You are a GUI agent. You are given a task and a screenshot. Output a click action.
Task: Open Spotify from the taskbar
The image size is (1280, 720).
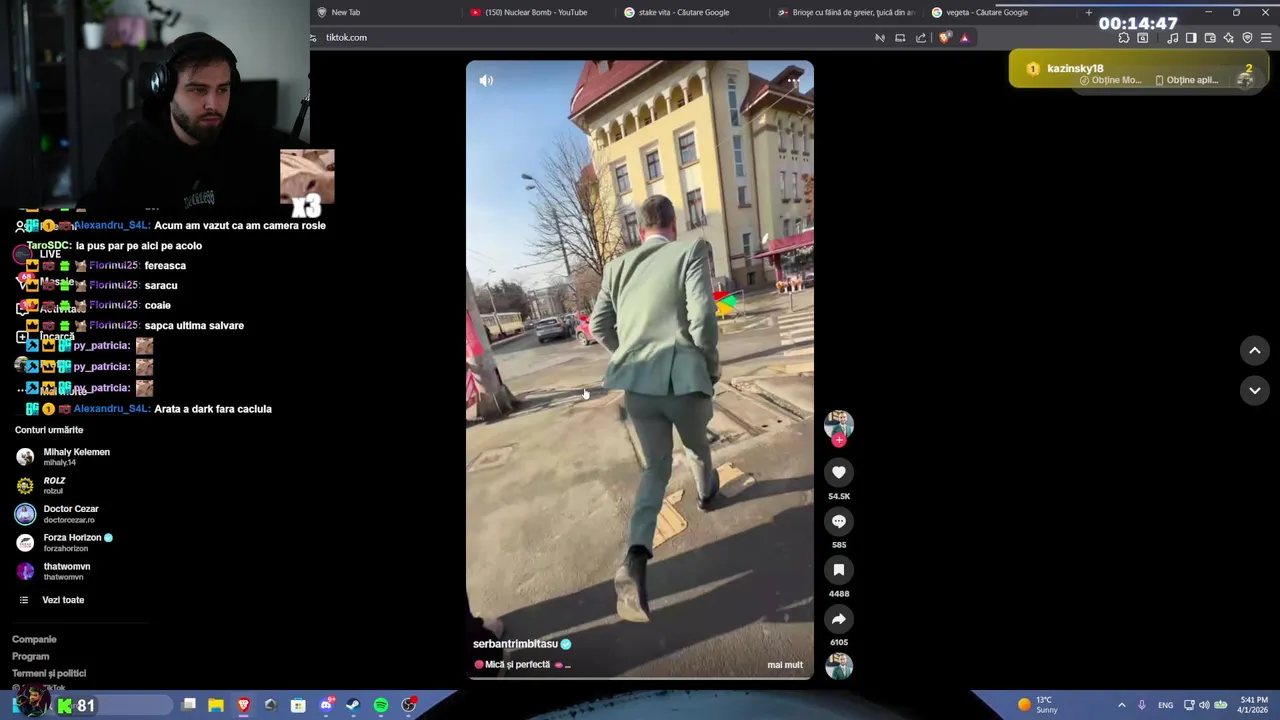point(381,705)
